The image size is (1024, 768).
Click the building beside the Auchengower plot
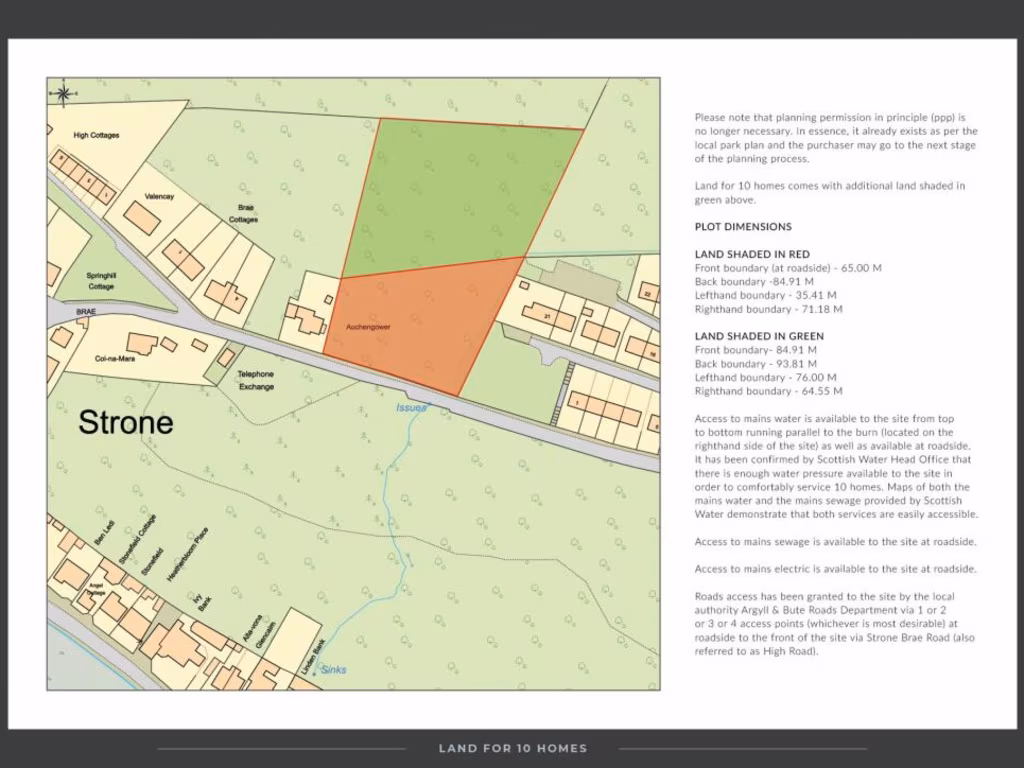point(305,318)
